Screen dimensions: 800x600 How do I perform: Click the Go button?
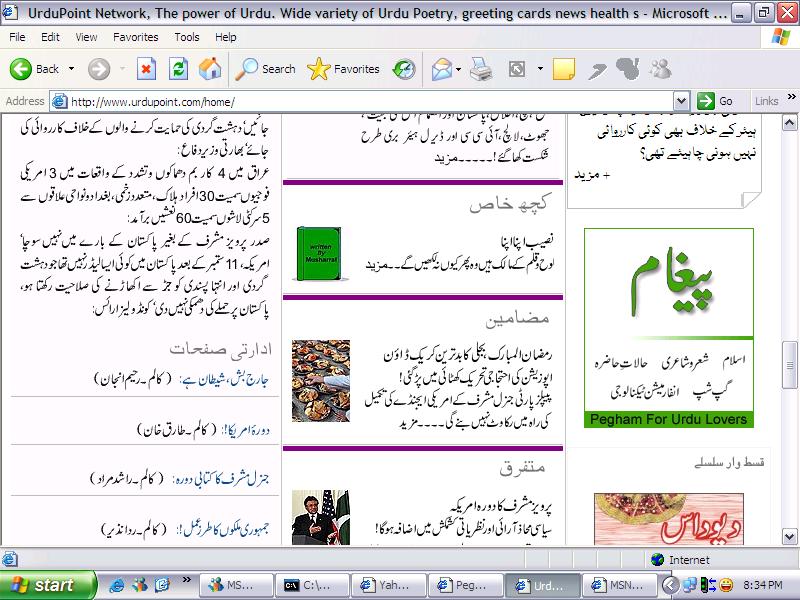coord(715,101)
